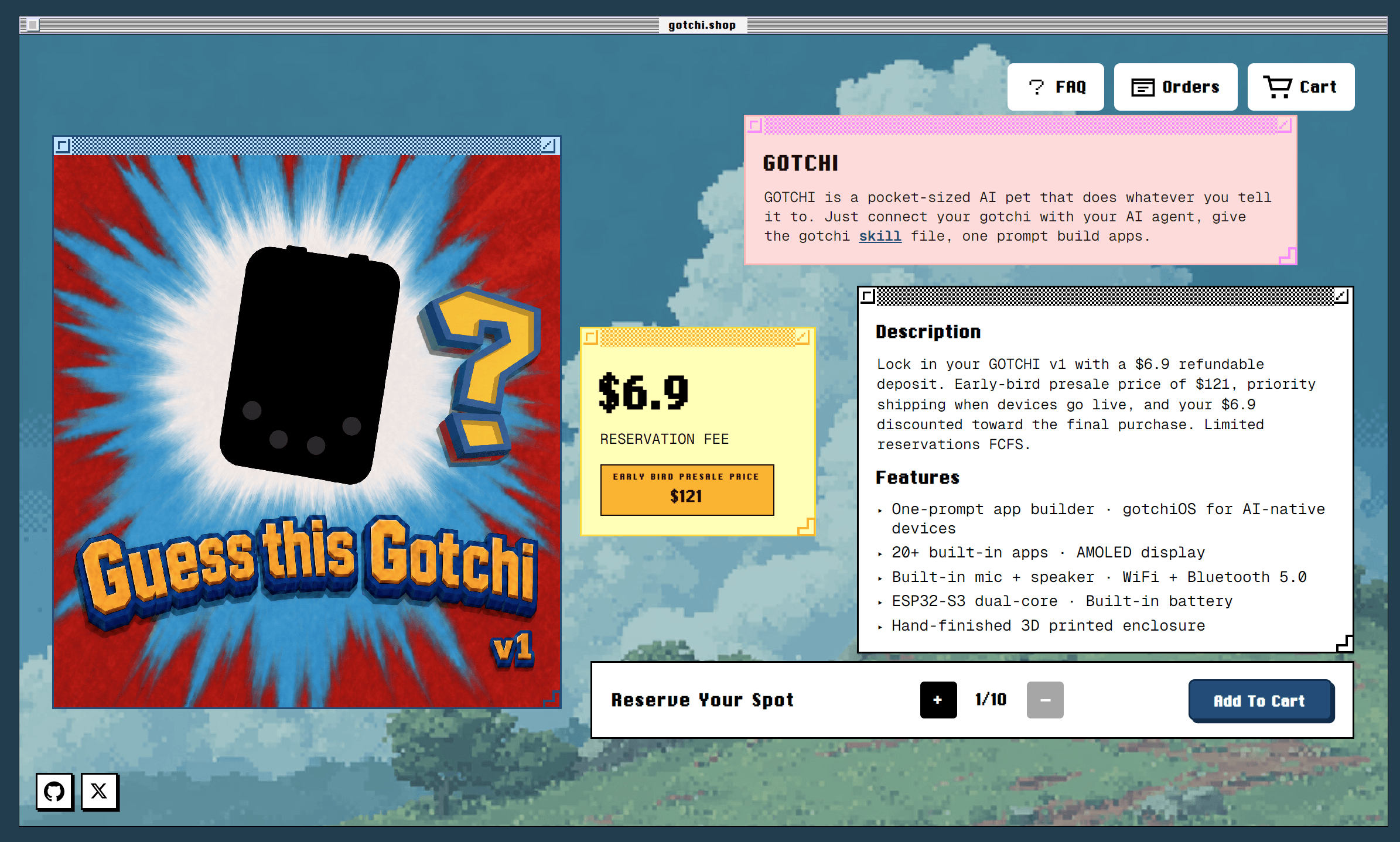The height and width of the screenshot is (842, 1400).
Task: Click the close box on pink GOTCHI window
Action: 755,125
